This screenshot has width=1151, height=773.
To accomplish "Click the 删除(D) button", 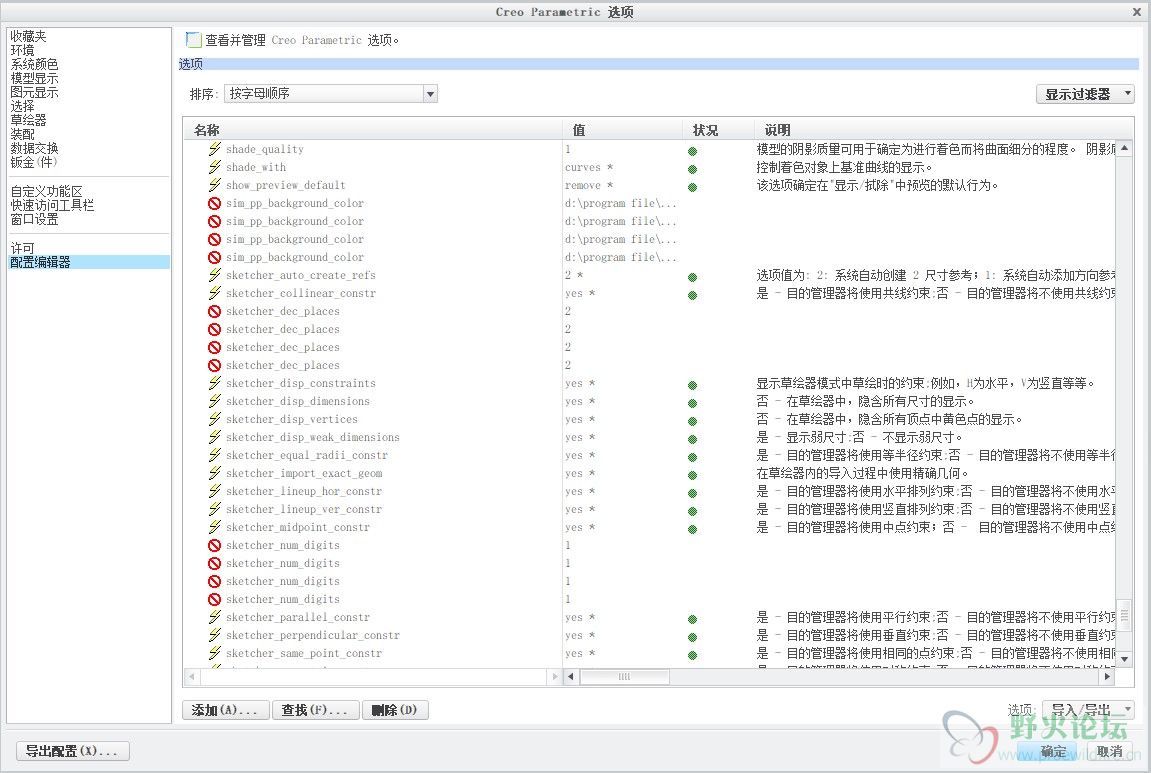I will click(x=394, y=710).
